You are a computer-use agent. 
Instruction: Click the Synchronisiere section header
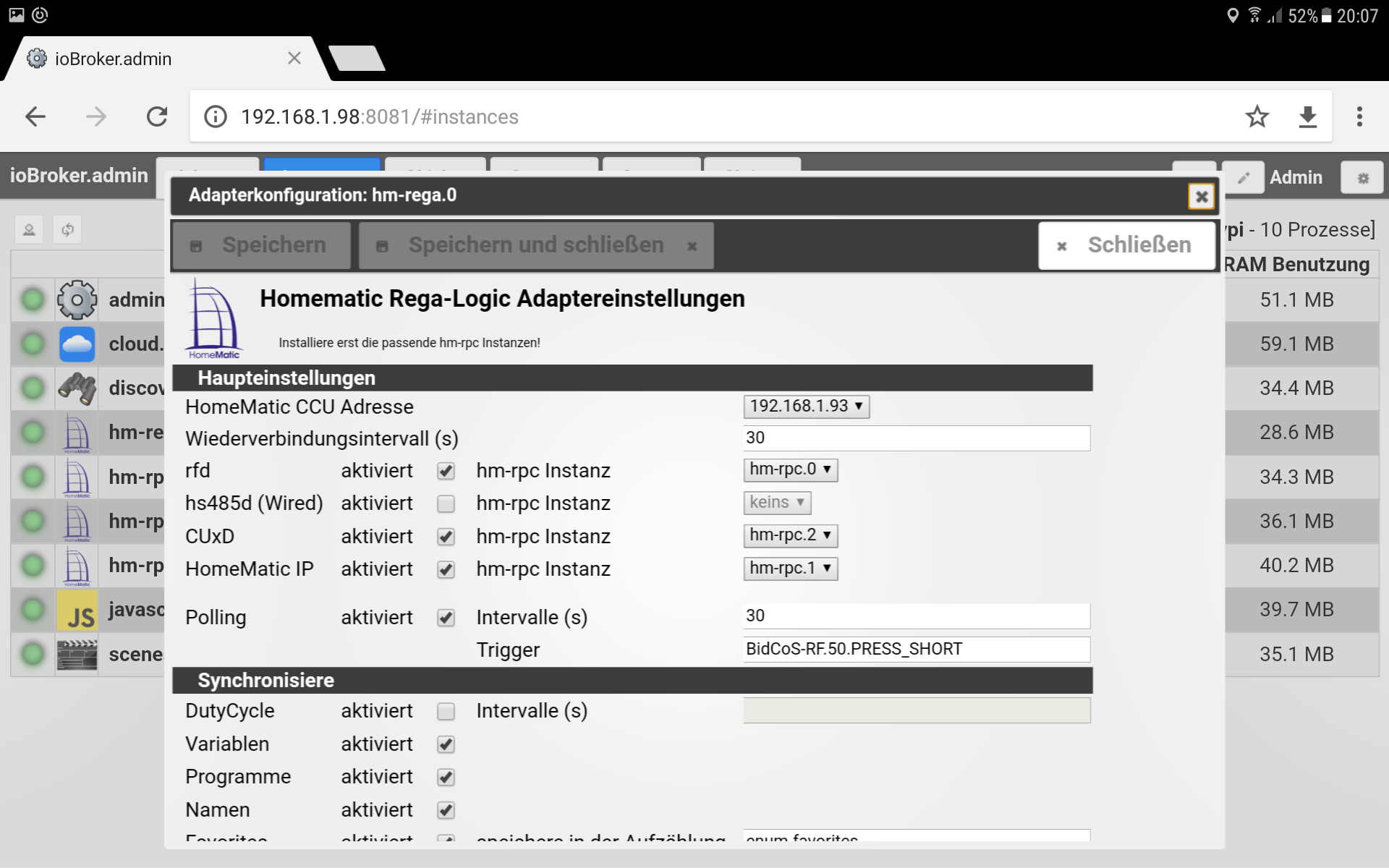point(632,681)
